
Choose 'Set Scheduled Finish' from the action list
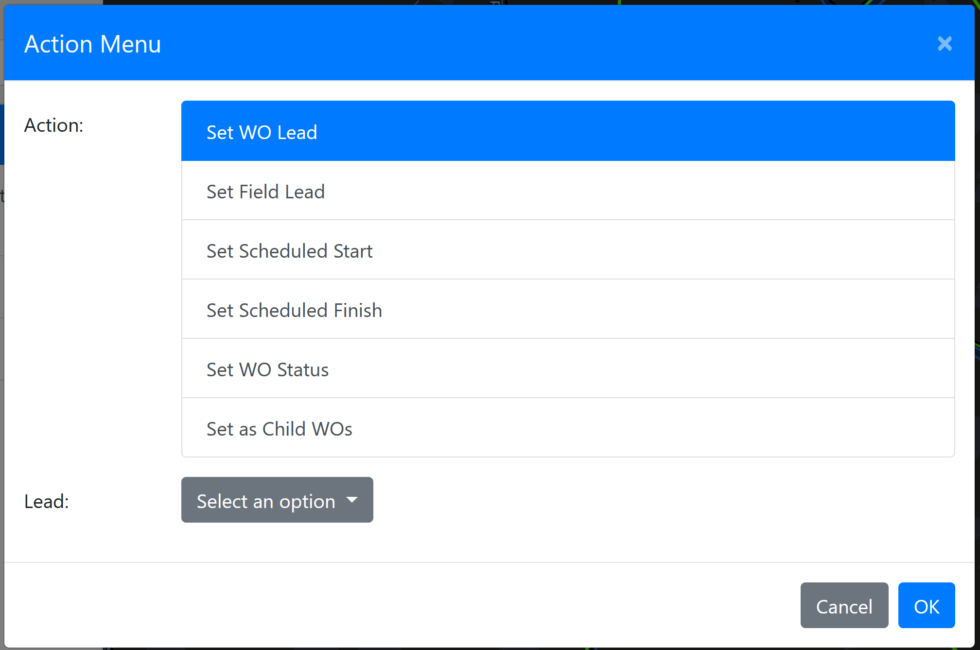click(x=567, y=310)
